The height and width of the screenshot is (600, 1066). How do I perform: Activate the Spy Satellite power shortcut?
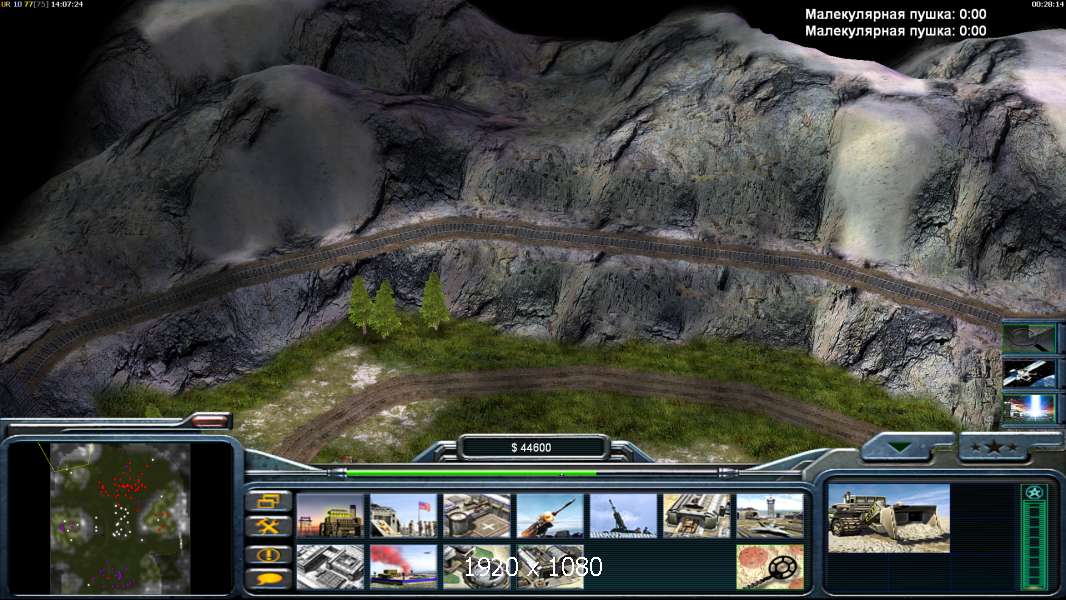point(1029,374)
